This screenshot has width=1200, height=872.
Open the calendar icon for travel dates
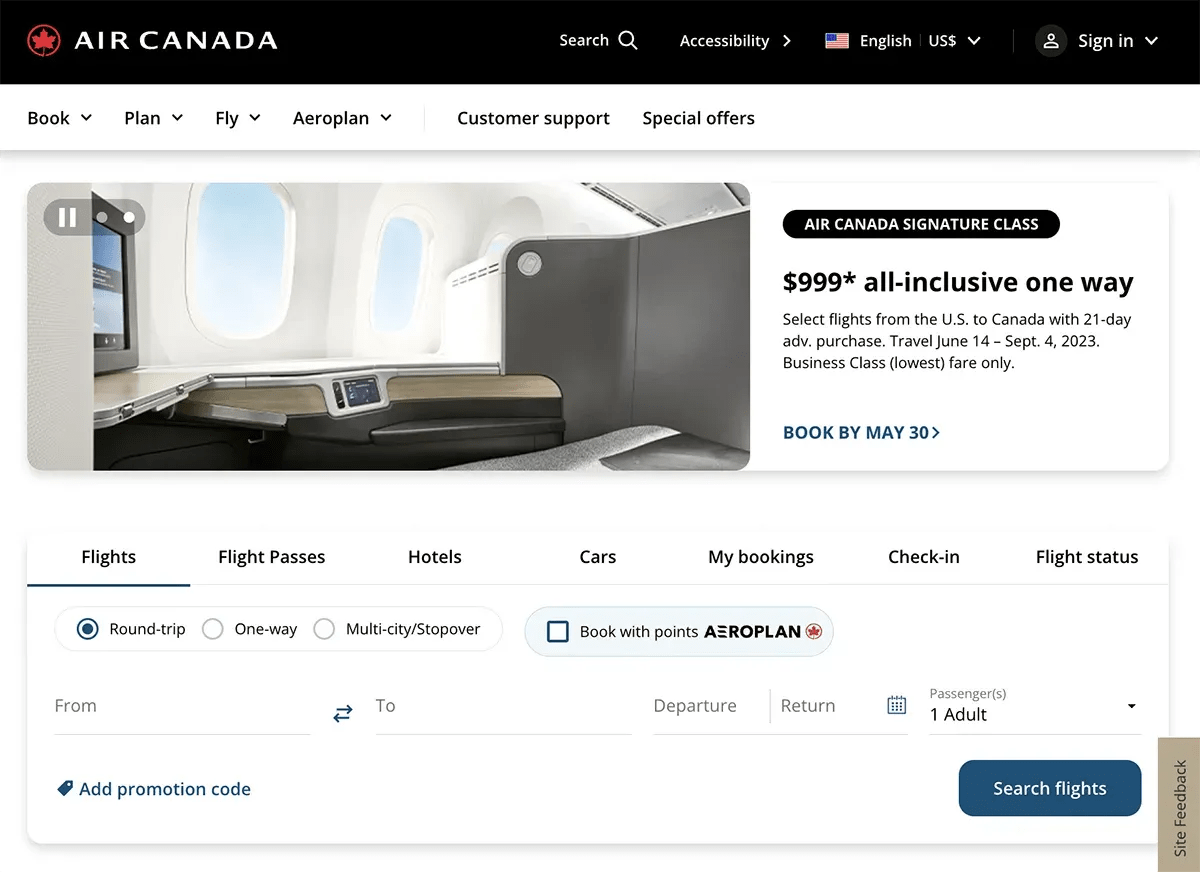[x=896, y=704]
